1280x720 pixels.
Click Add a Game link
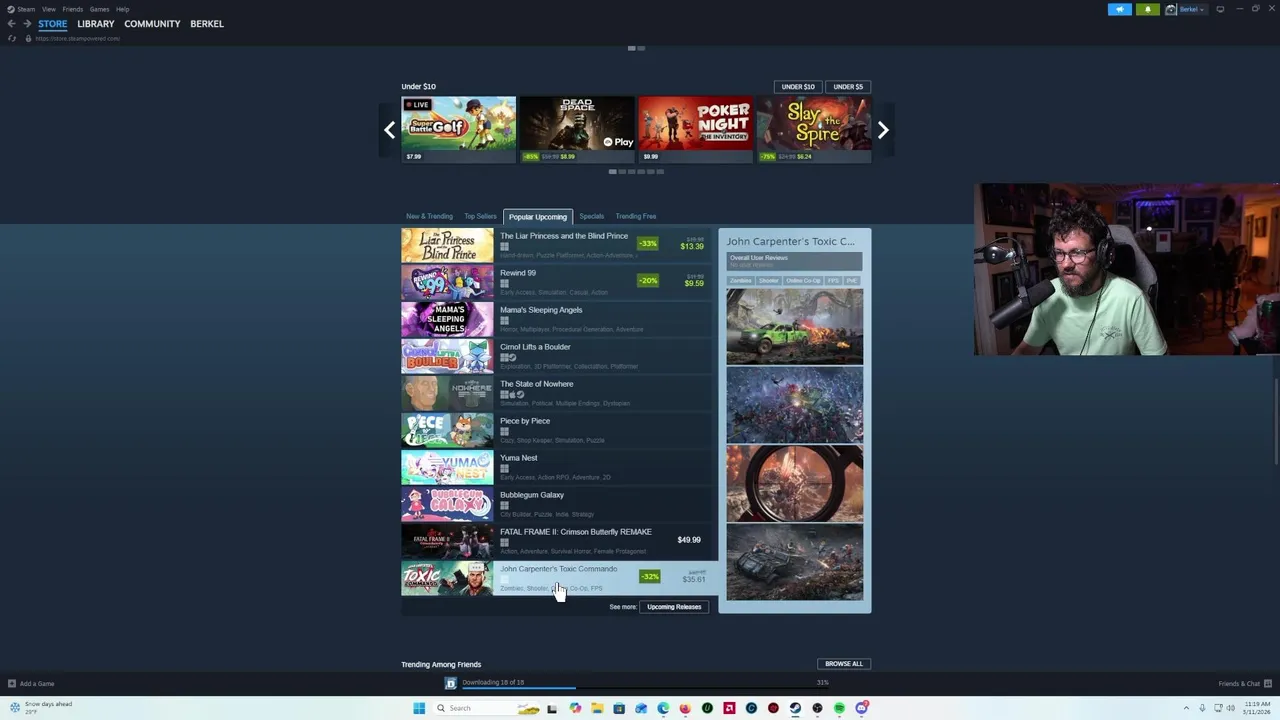click(x=37, y=684)
